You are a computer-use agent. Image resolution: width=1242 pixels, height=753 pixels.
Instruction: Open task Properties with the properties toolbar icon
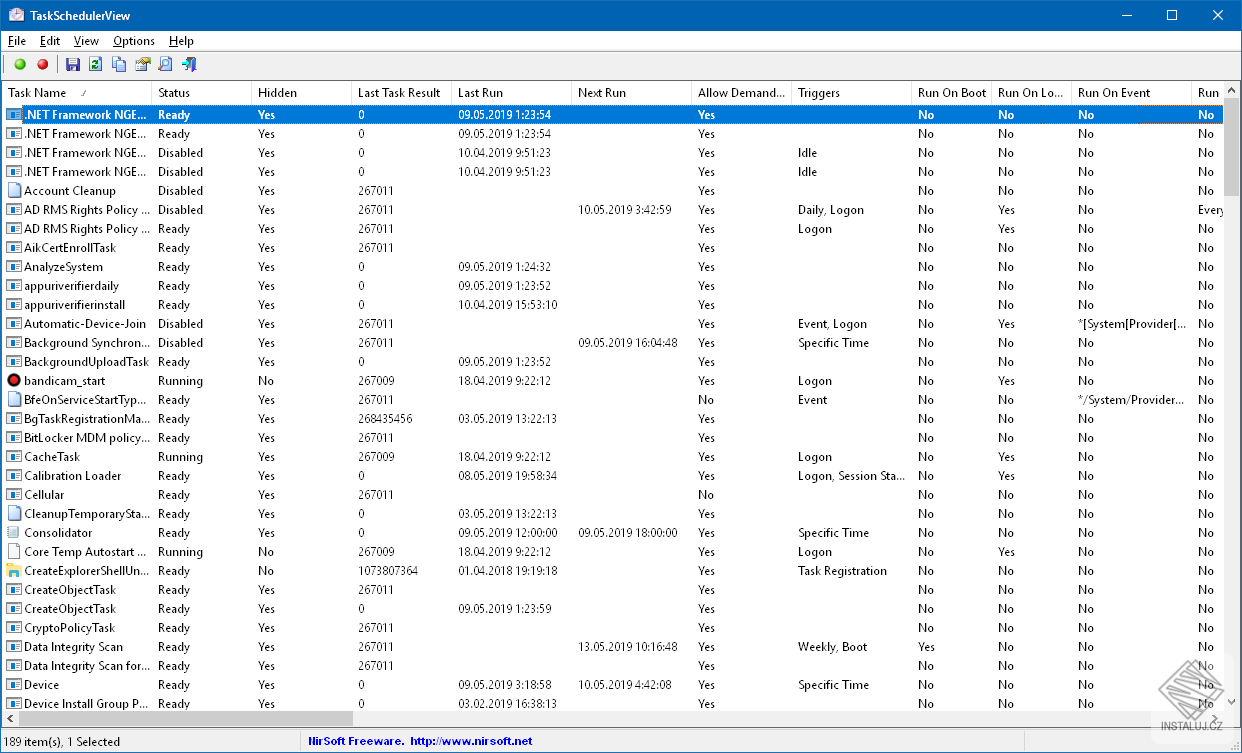click(141, 63)
